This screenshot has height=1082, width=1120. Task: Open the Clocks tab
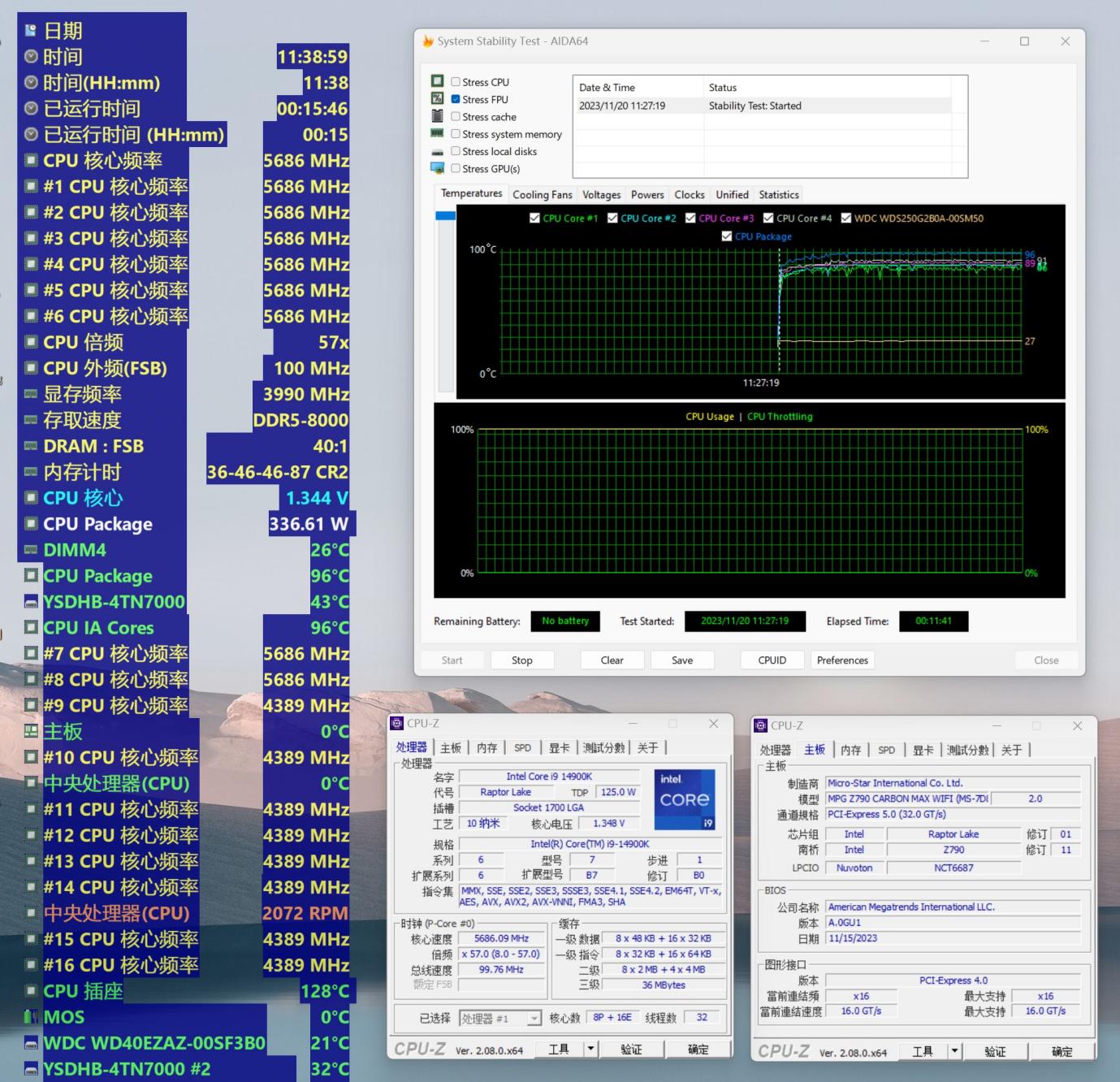[x=690, y=195]
